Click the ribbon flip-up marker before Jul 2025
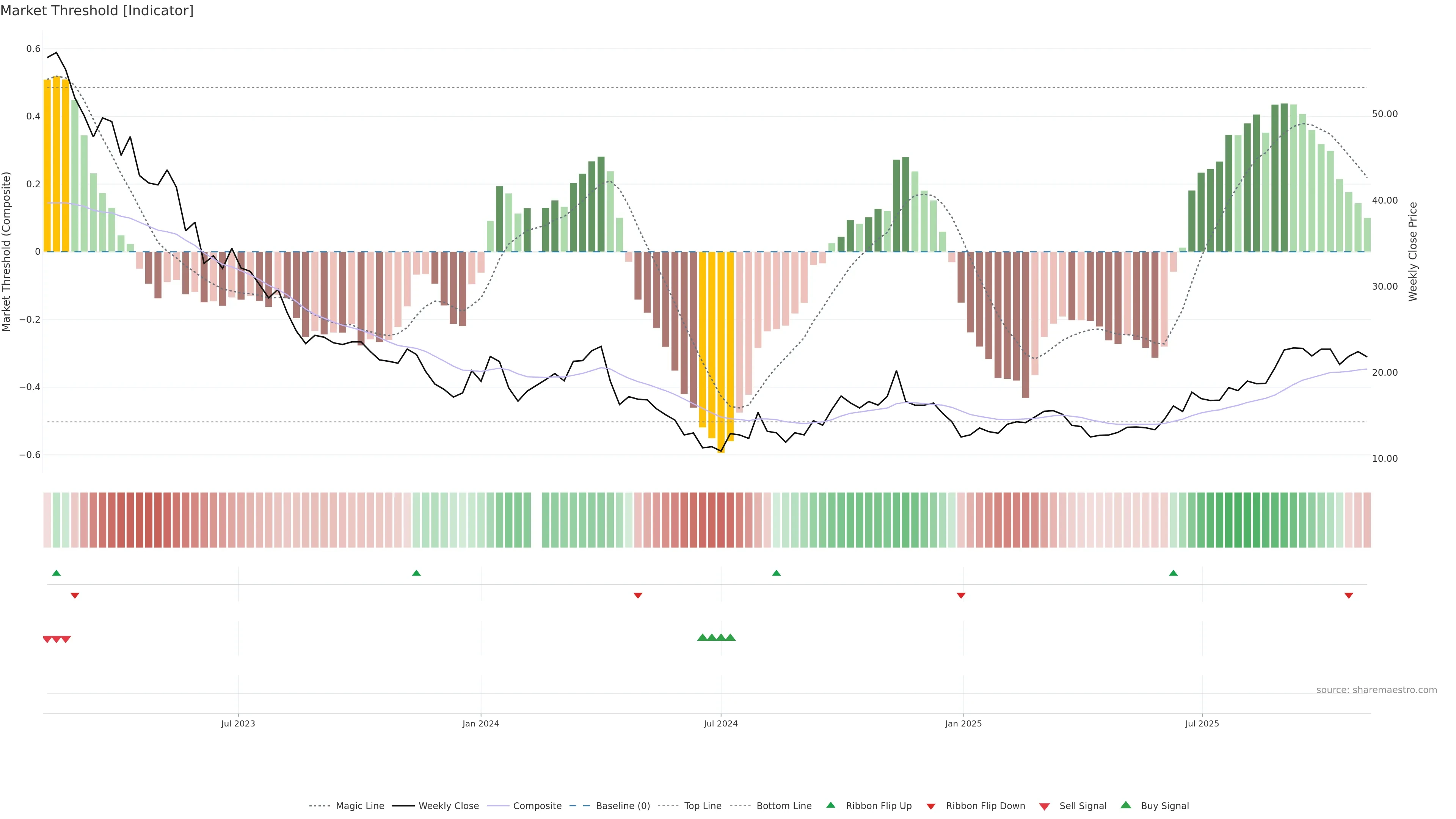1456x819 pixels. click(x=1174, y=573)
